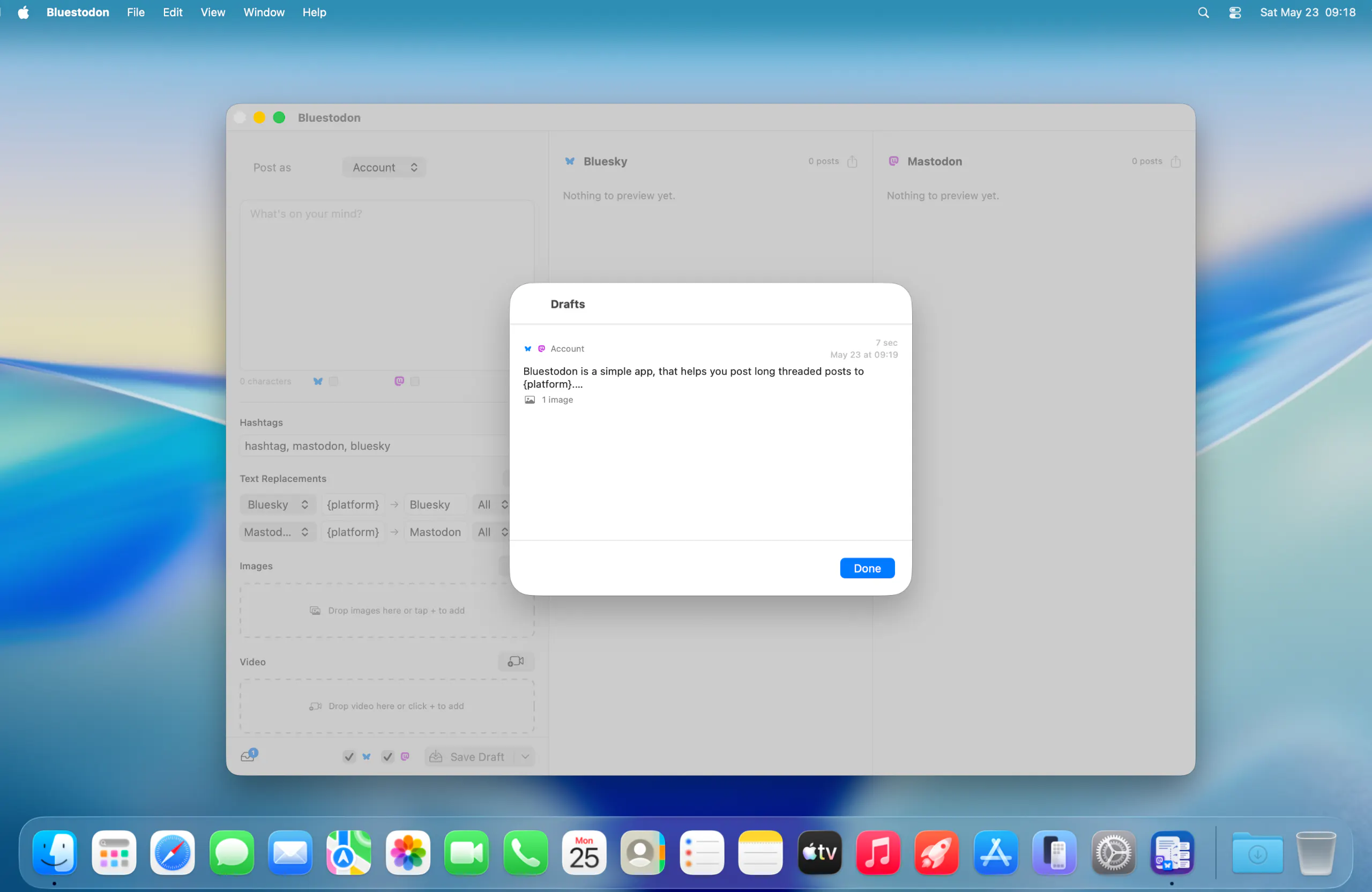
Task: Open FaceTime from the Dock
Action: click(466, 852)
